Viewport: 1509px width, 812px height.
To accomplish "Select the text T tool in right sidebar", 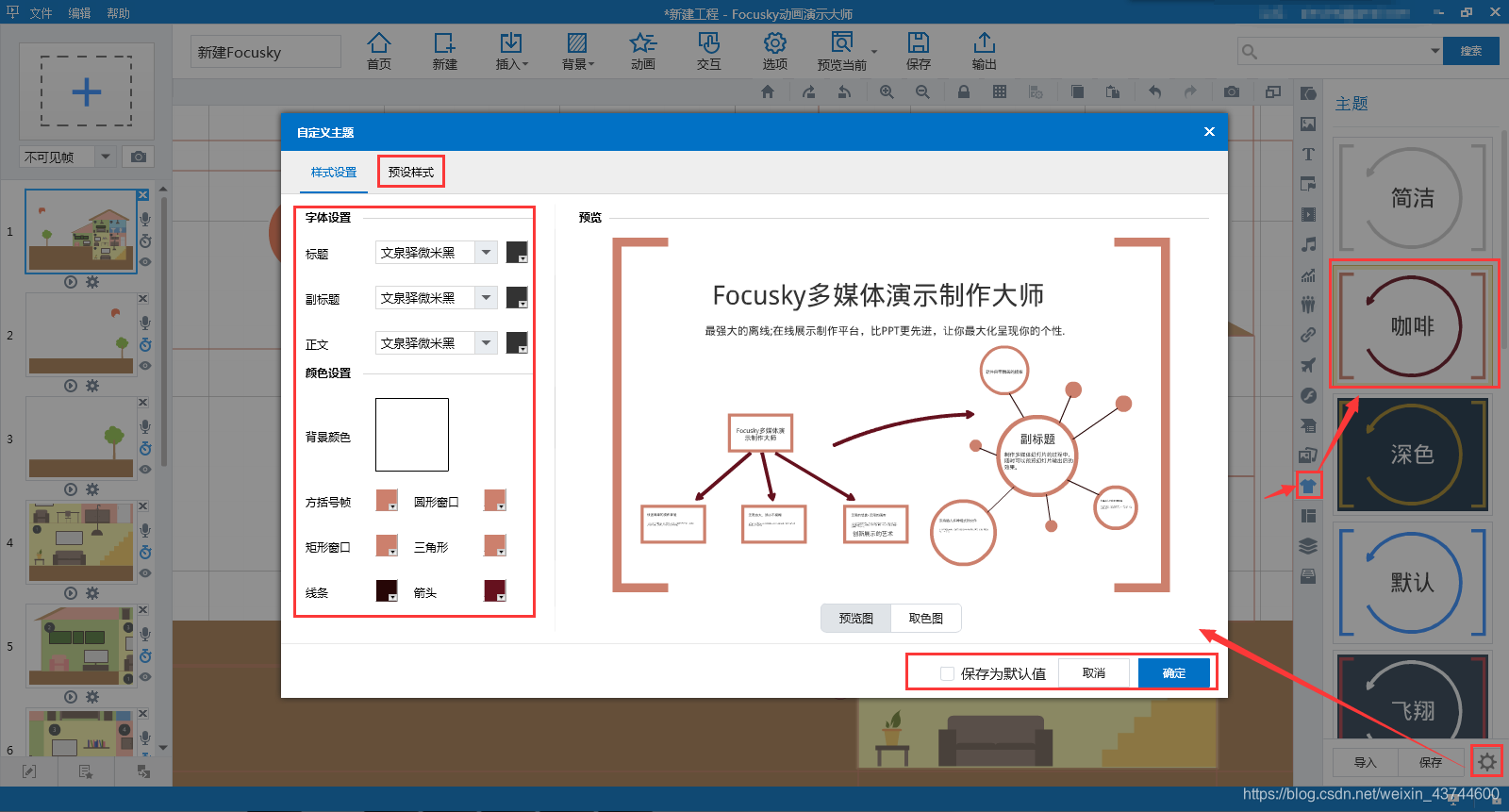I will pyautogui.click(x=1308, y=154).
